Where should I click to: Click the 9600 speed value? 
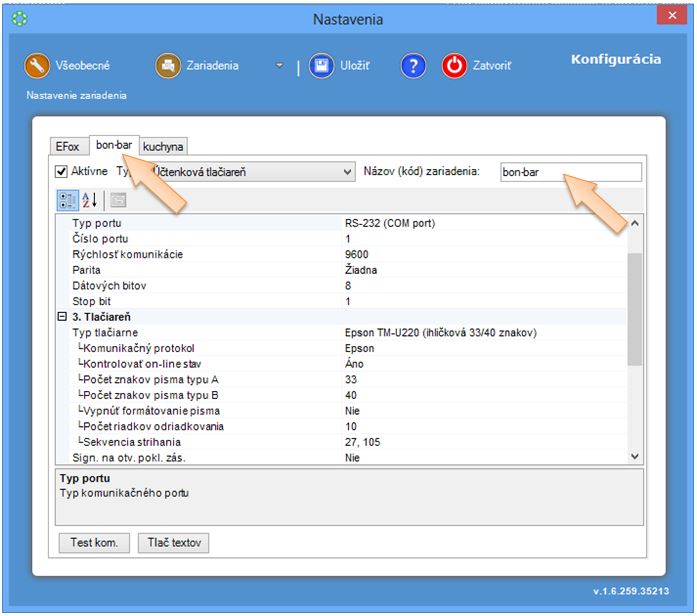pyautogui.click(x=357, y=254)
